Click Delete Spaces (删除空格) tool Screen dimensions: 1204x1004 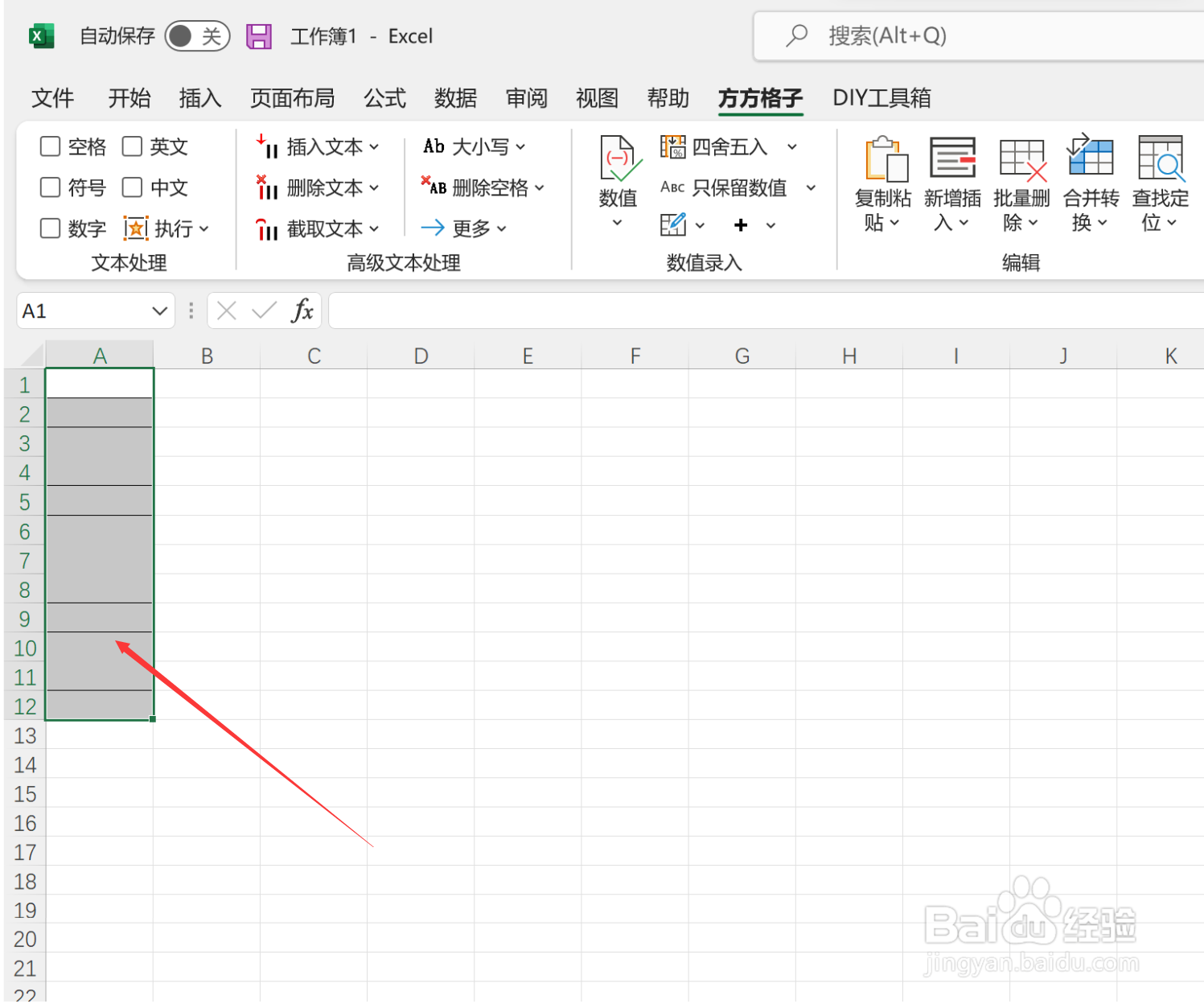tap(483, 187)
